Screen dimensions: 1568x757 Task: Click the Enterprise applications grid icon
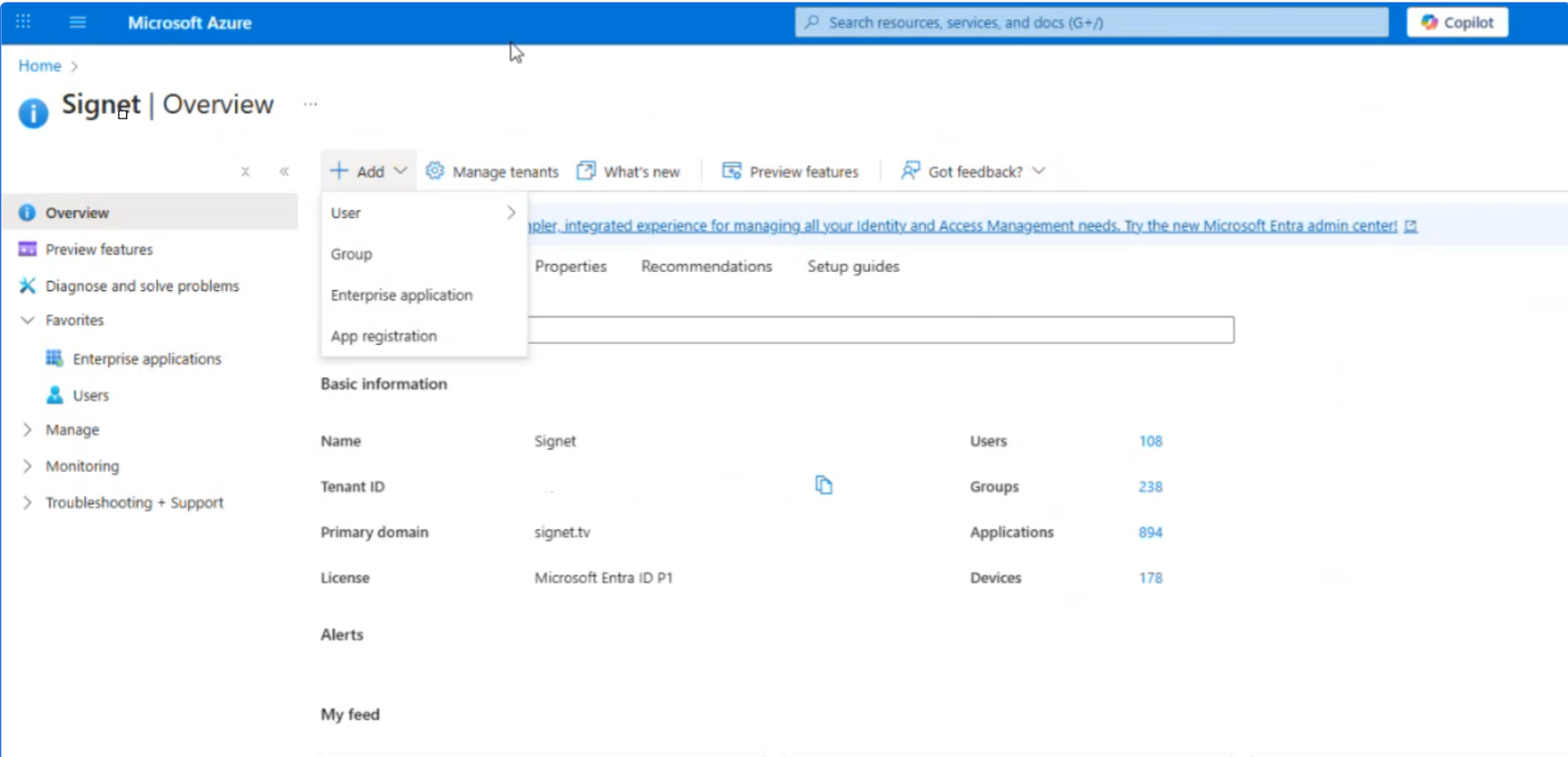[54, 358]
